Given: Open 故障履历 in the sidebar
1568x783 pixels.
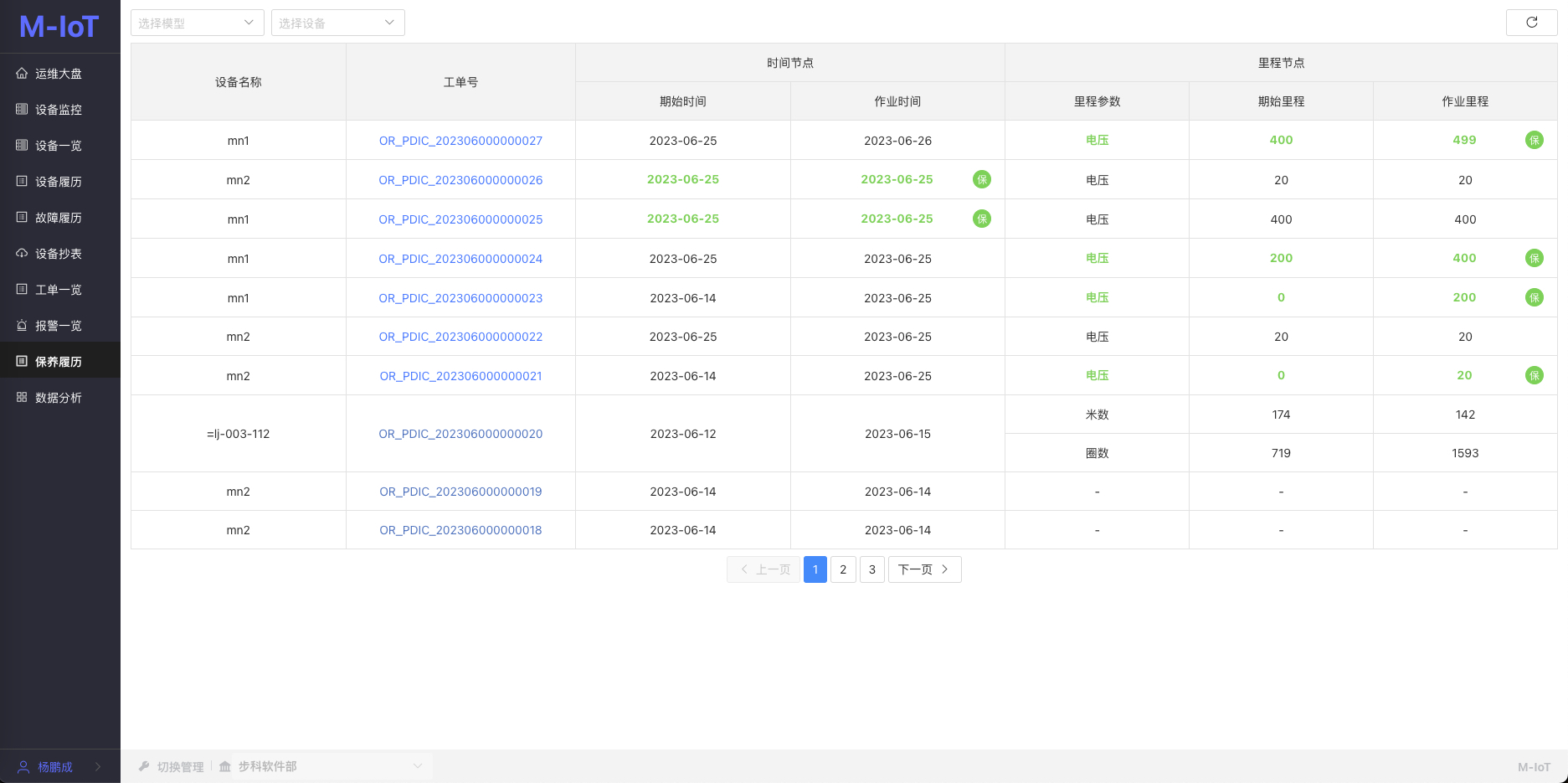Looking at the screenshot, I should (x=60, y=218).
